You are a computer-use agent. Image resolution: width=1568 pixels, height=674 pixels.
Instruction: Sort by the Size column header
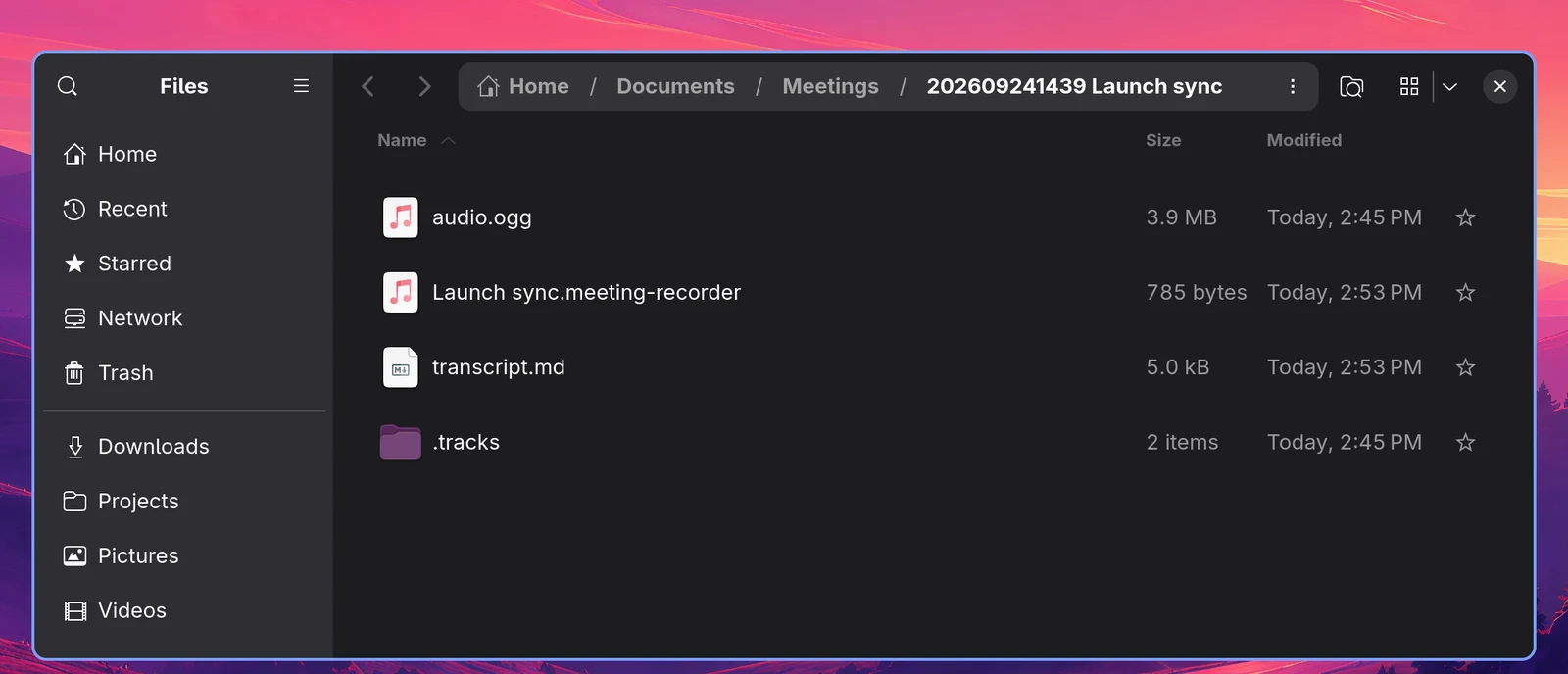pos(1163,140)
